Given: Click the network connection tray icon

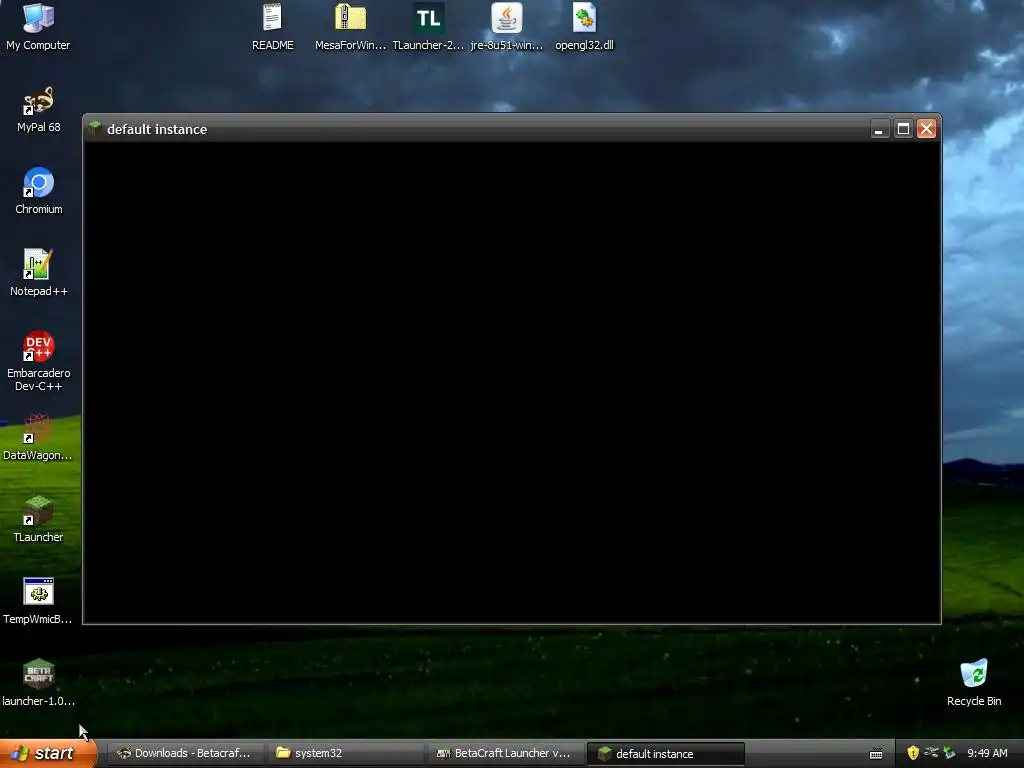Looking at the screenshot, I should pos(931,753).
